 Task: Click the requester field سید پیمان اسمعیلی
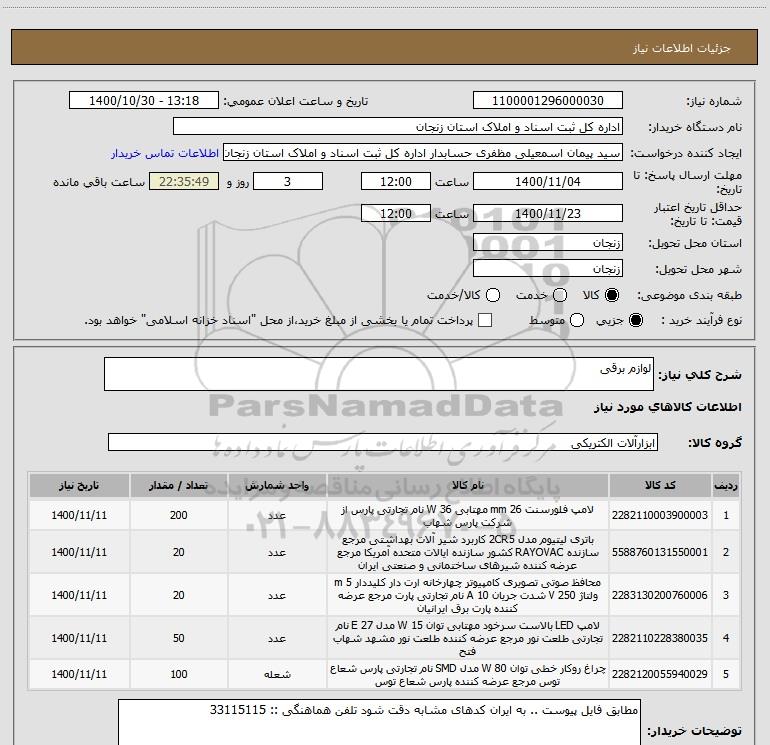(423, 153)
